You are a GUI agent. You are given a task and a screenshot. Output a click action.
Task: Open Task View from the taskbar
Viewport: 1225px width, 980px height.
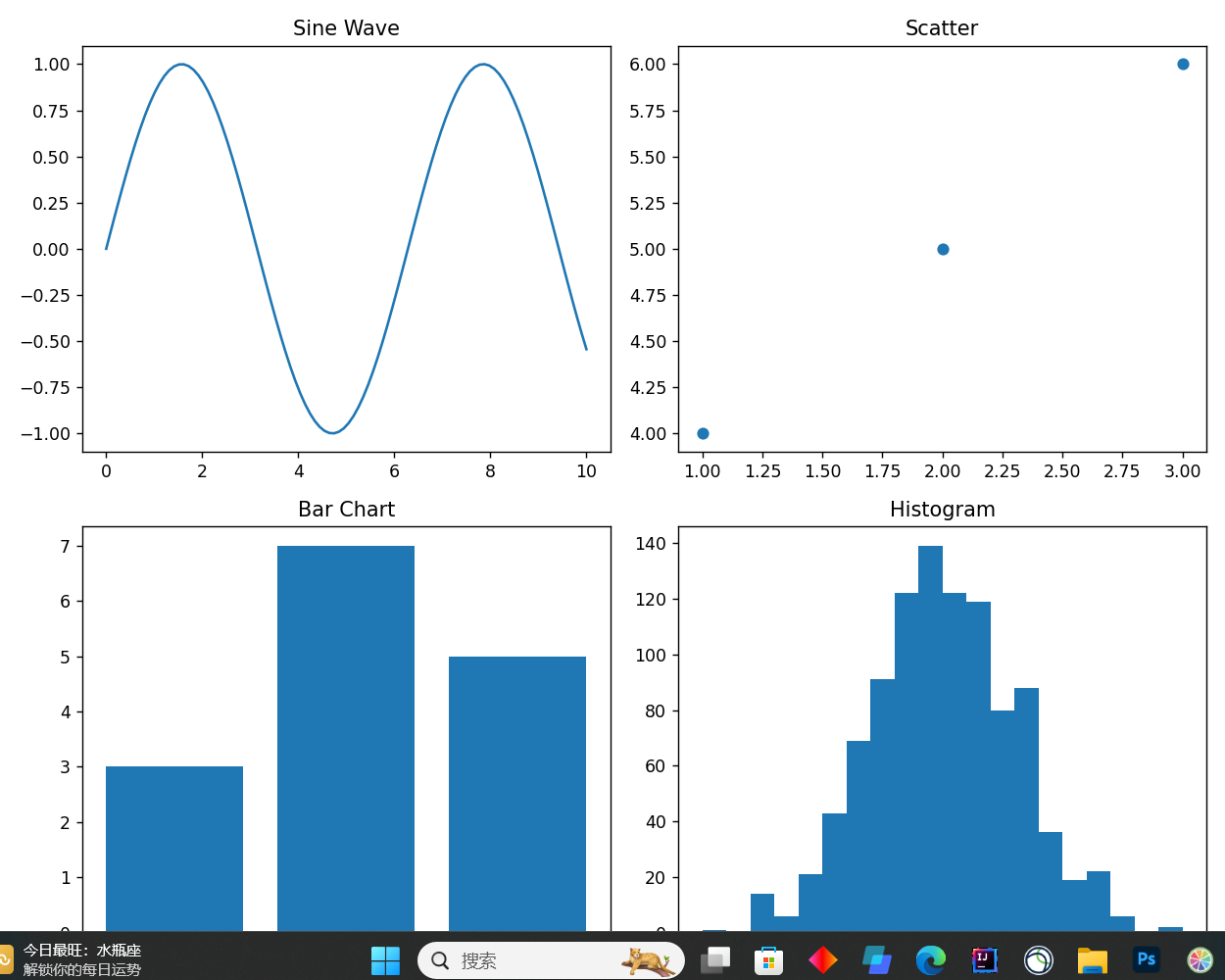coord(714,960)
